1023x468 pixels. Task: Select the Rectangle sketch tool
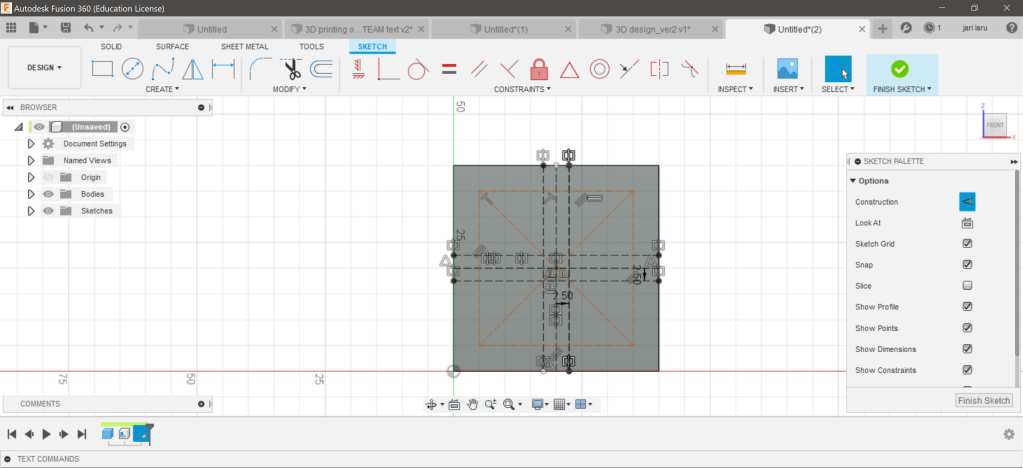coord(102,69)
